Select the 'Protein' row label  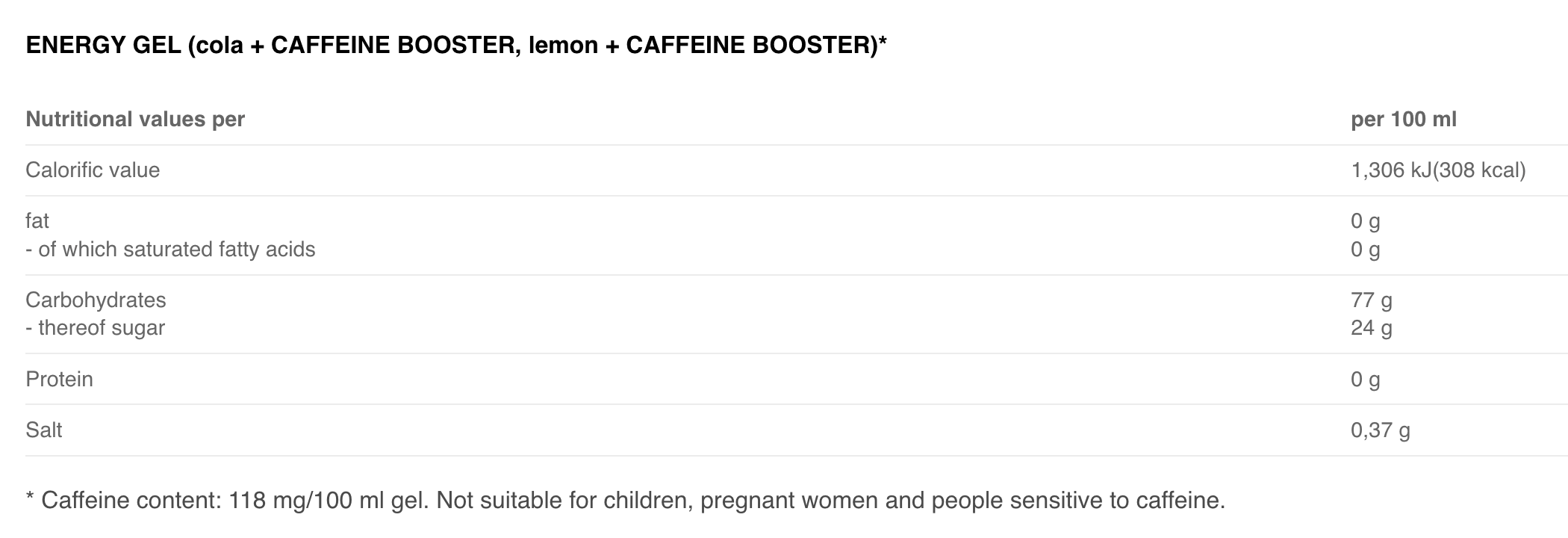coord(59,380)
